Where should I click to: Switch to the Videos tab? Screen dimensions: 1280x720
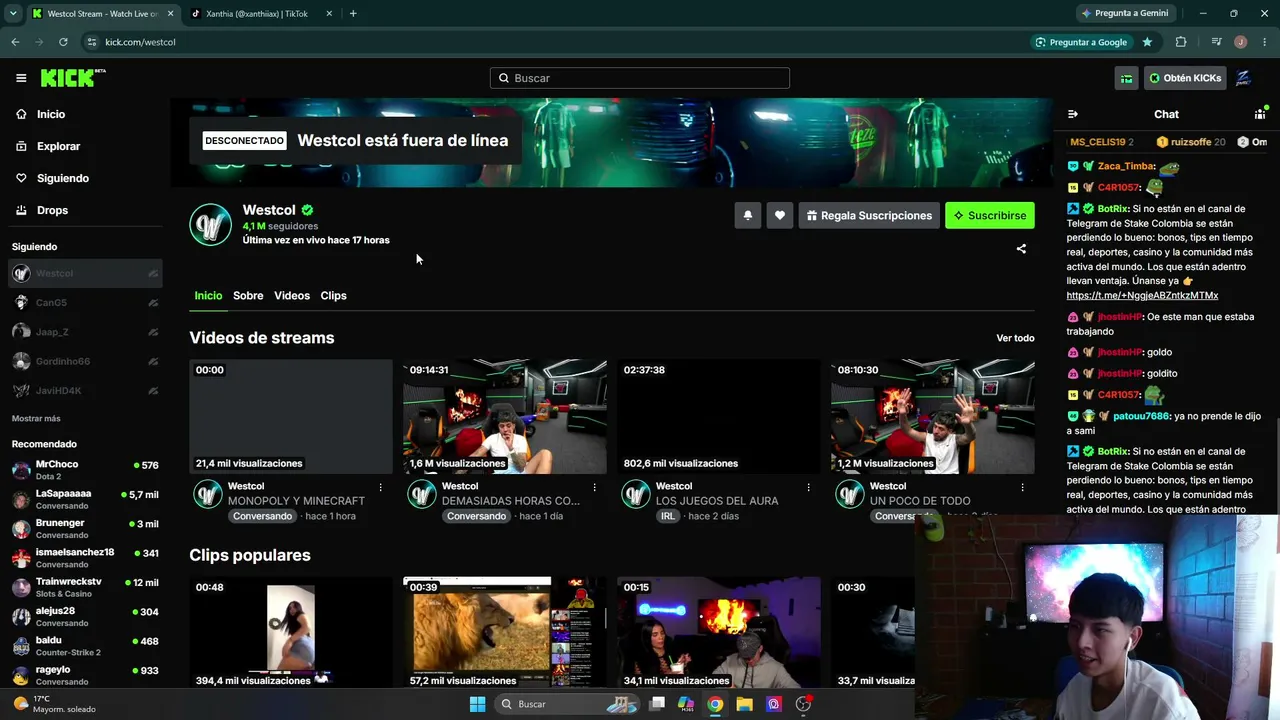(x=292, y=296)
